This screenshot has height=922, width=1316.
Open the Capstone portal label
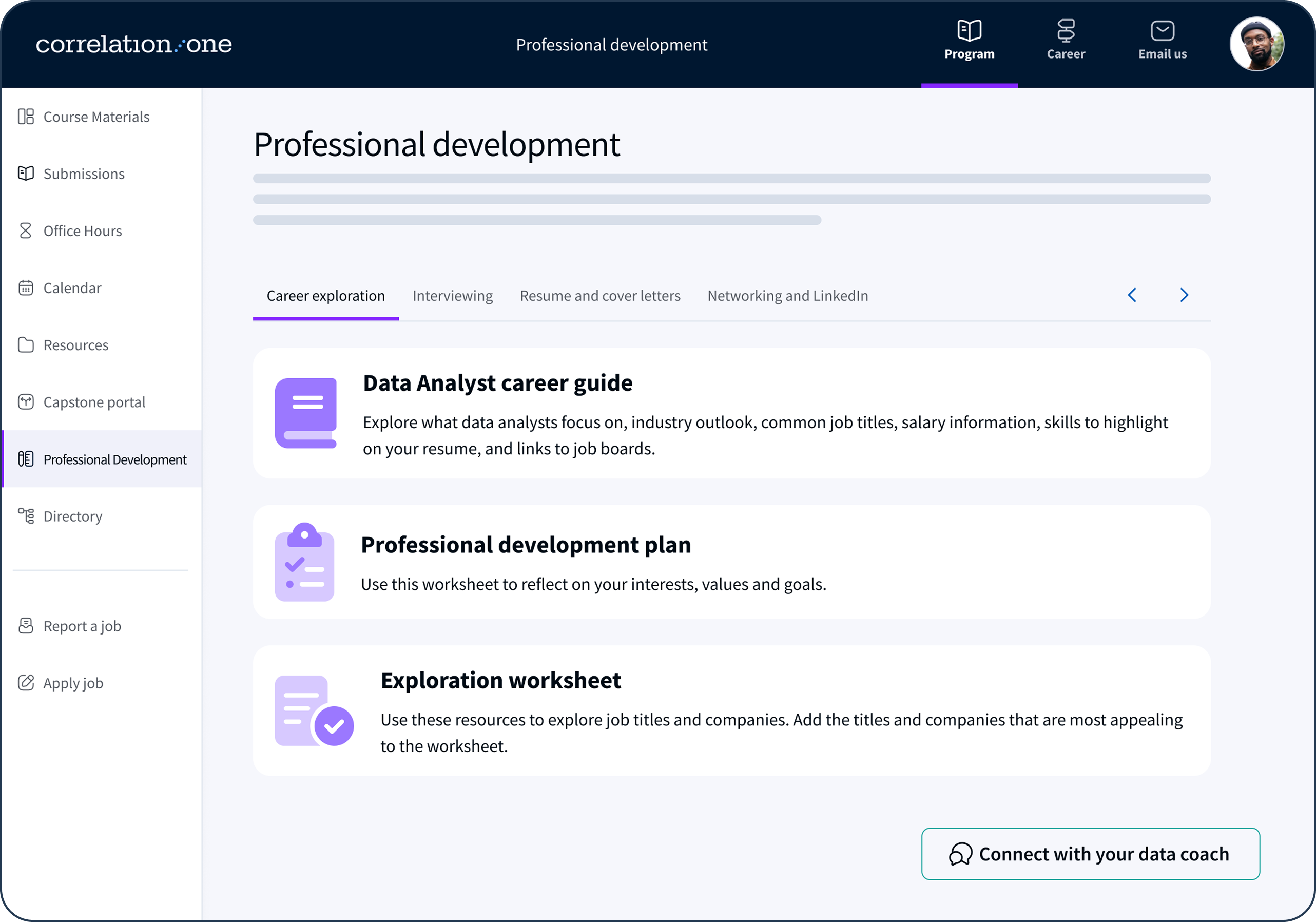[94, 402]
